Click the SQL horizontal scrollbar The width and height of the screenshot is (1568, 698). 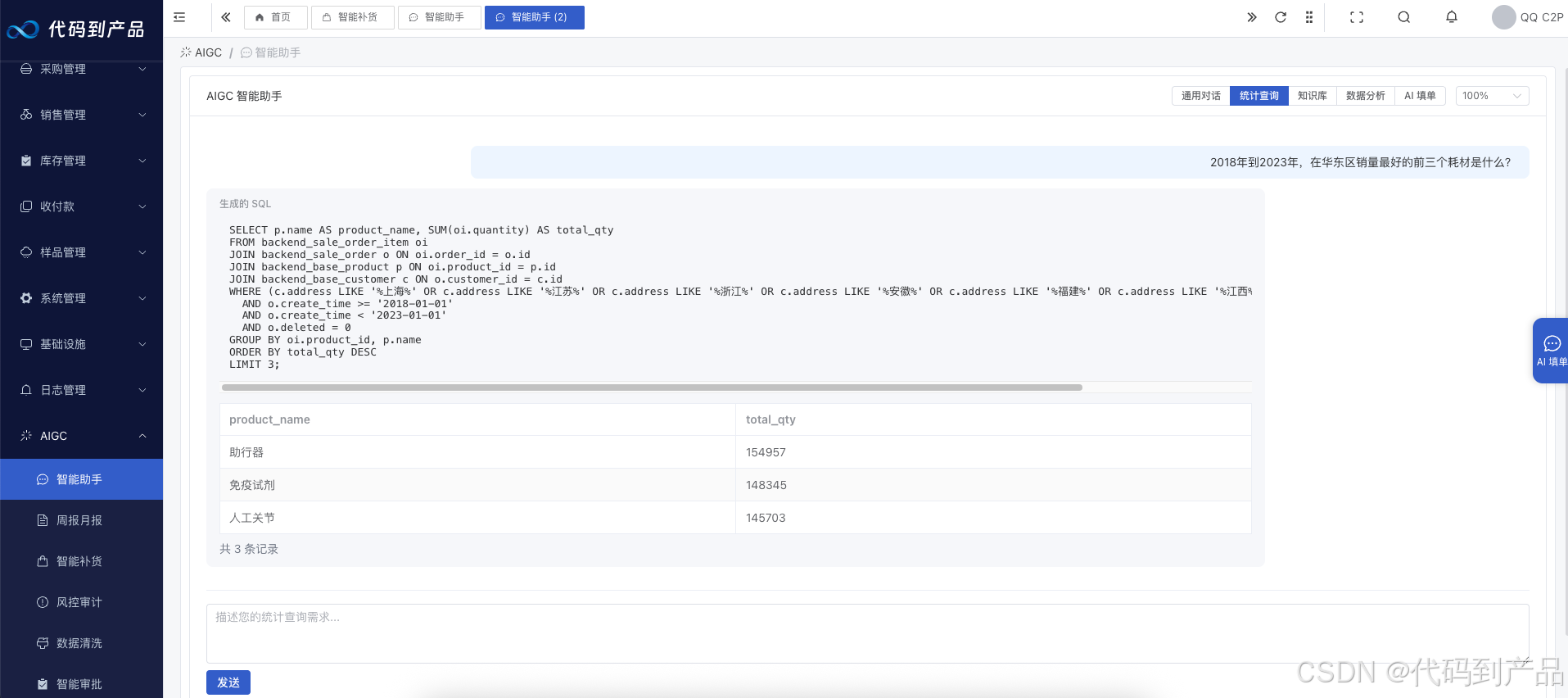tap(652, 388)
